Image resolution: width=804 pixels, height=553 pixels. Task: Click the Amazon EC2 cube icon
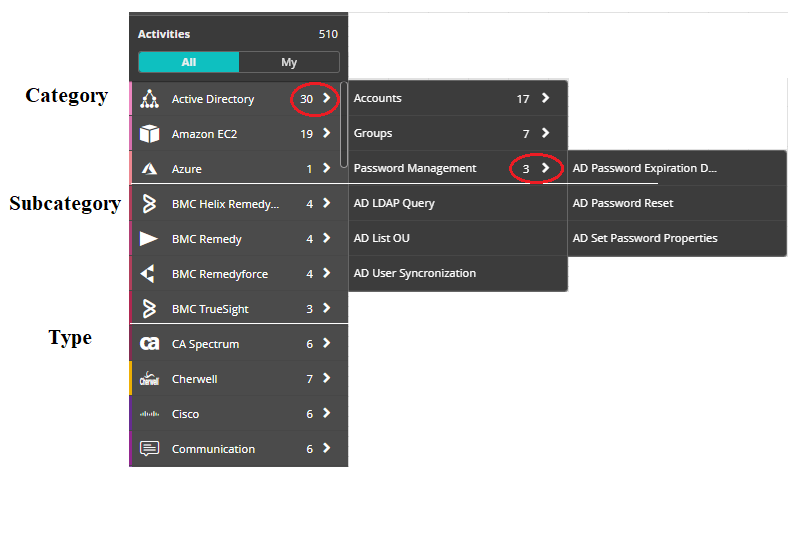coord(149,134)
